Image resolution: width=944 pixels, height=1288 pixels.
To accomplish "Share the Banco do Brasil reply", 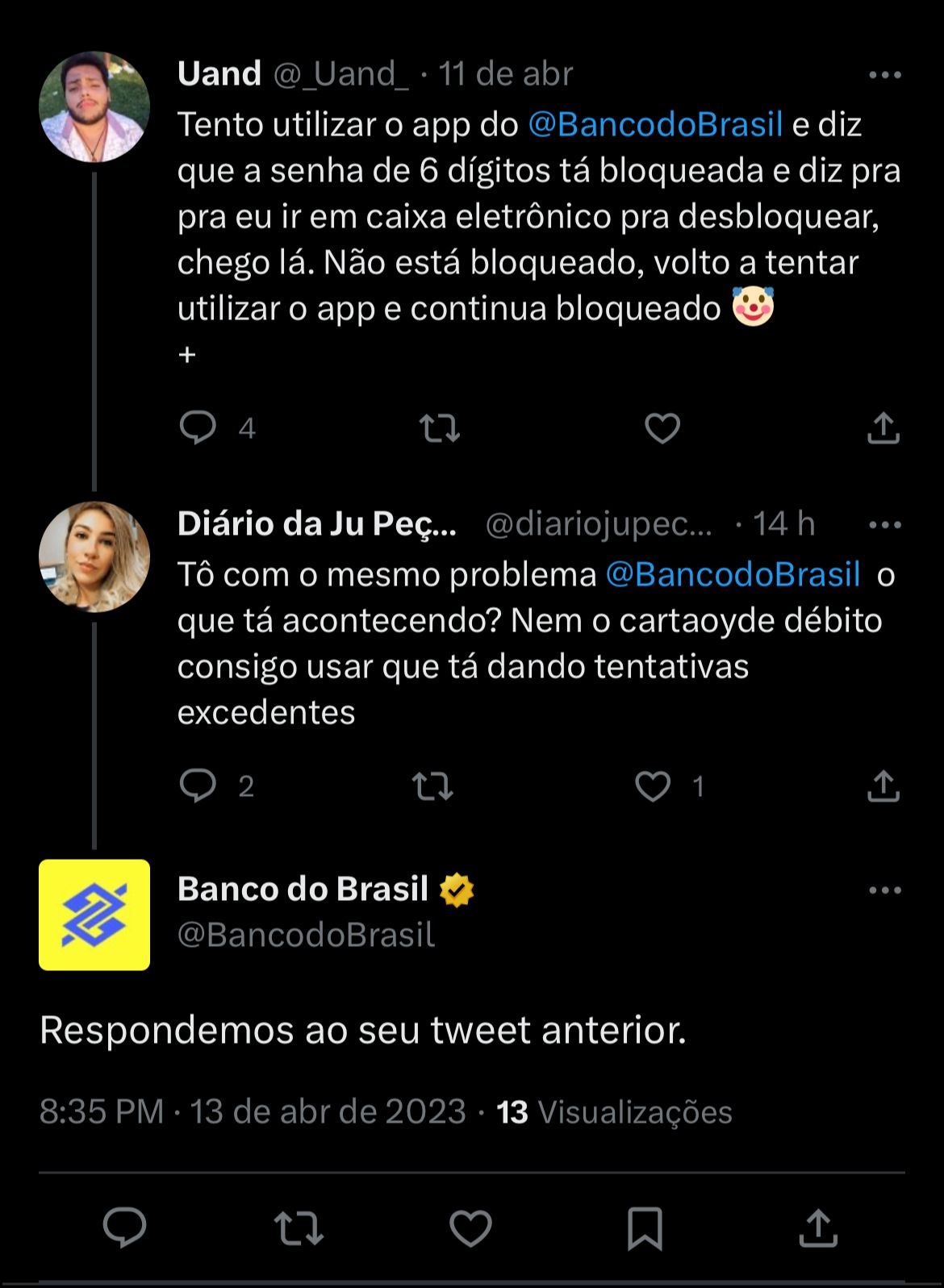I will coord(818,1228).
